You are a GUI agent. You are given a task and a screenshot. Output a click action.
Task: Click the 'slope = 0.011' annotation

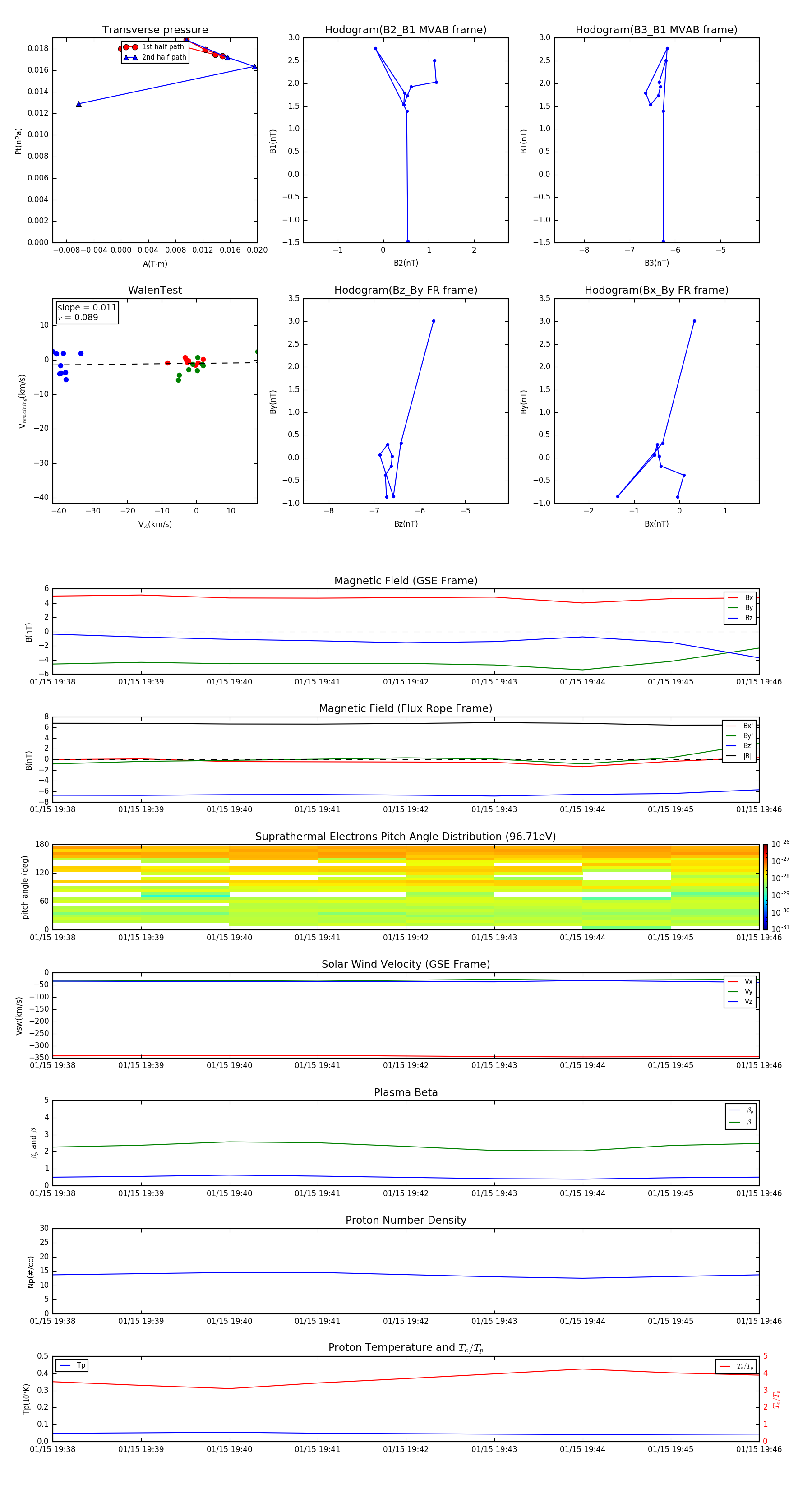pos(87,308)
